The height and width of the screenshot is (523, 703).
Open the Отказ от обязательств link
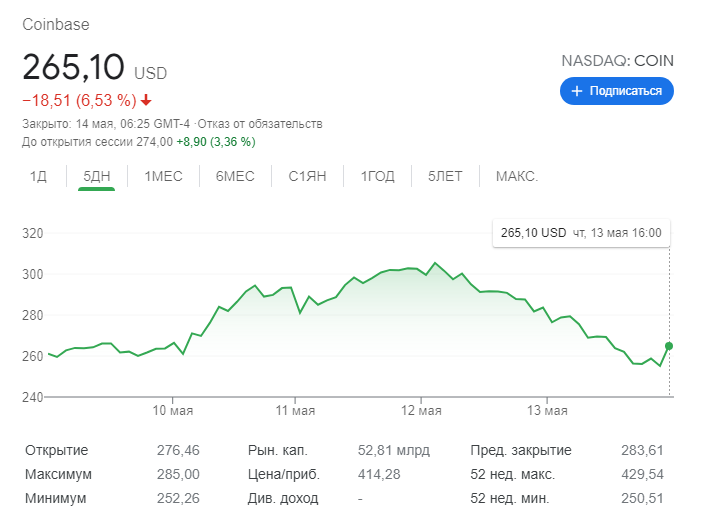tap(260, 124)
